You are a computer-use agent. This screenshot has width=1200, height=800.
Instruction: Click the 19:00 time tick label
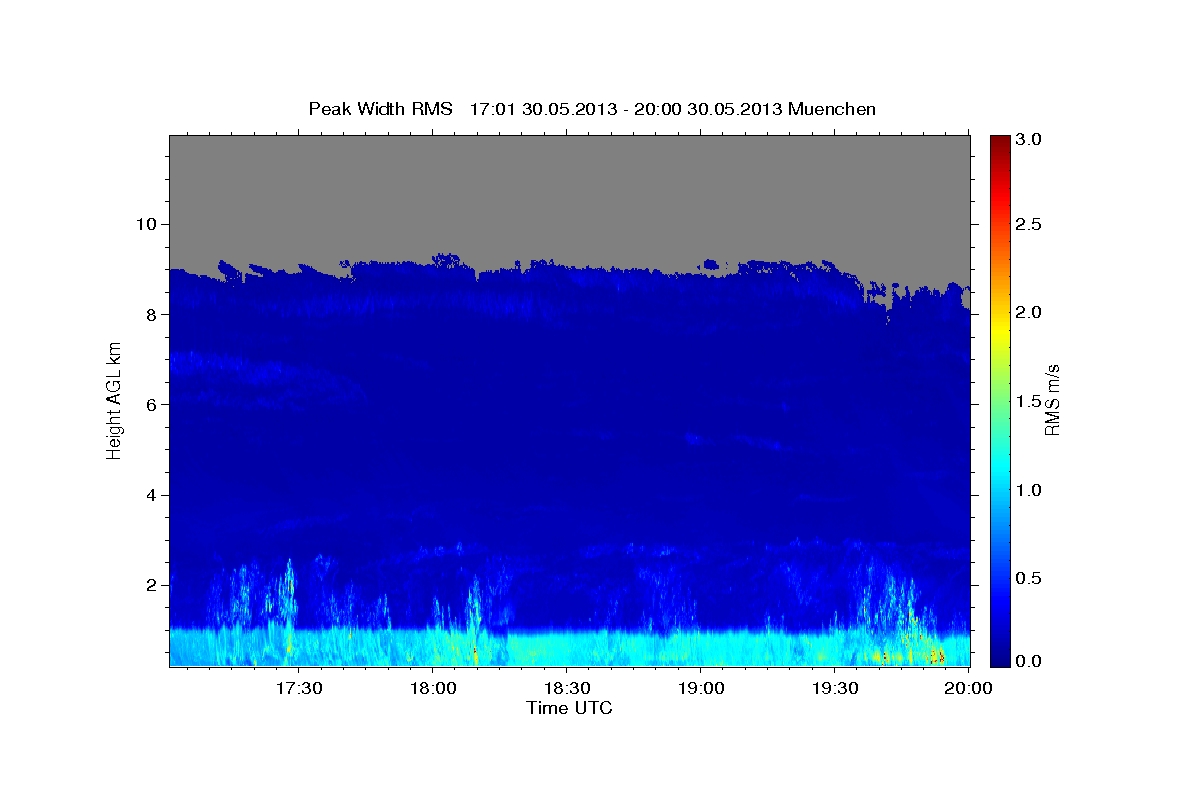[x=701, y=688]
